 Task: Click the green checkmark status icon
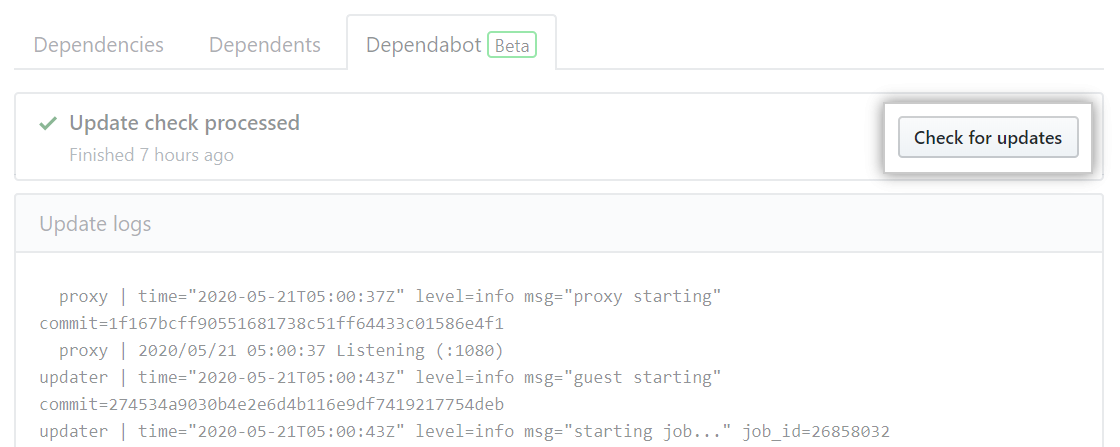click(47, 123)
